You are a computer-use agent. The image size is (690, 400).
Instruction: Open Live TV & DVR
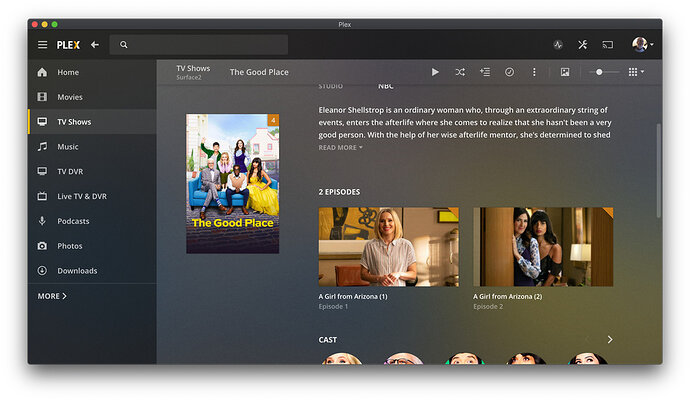click(92, 196)
